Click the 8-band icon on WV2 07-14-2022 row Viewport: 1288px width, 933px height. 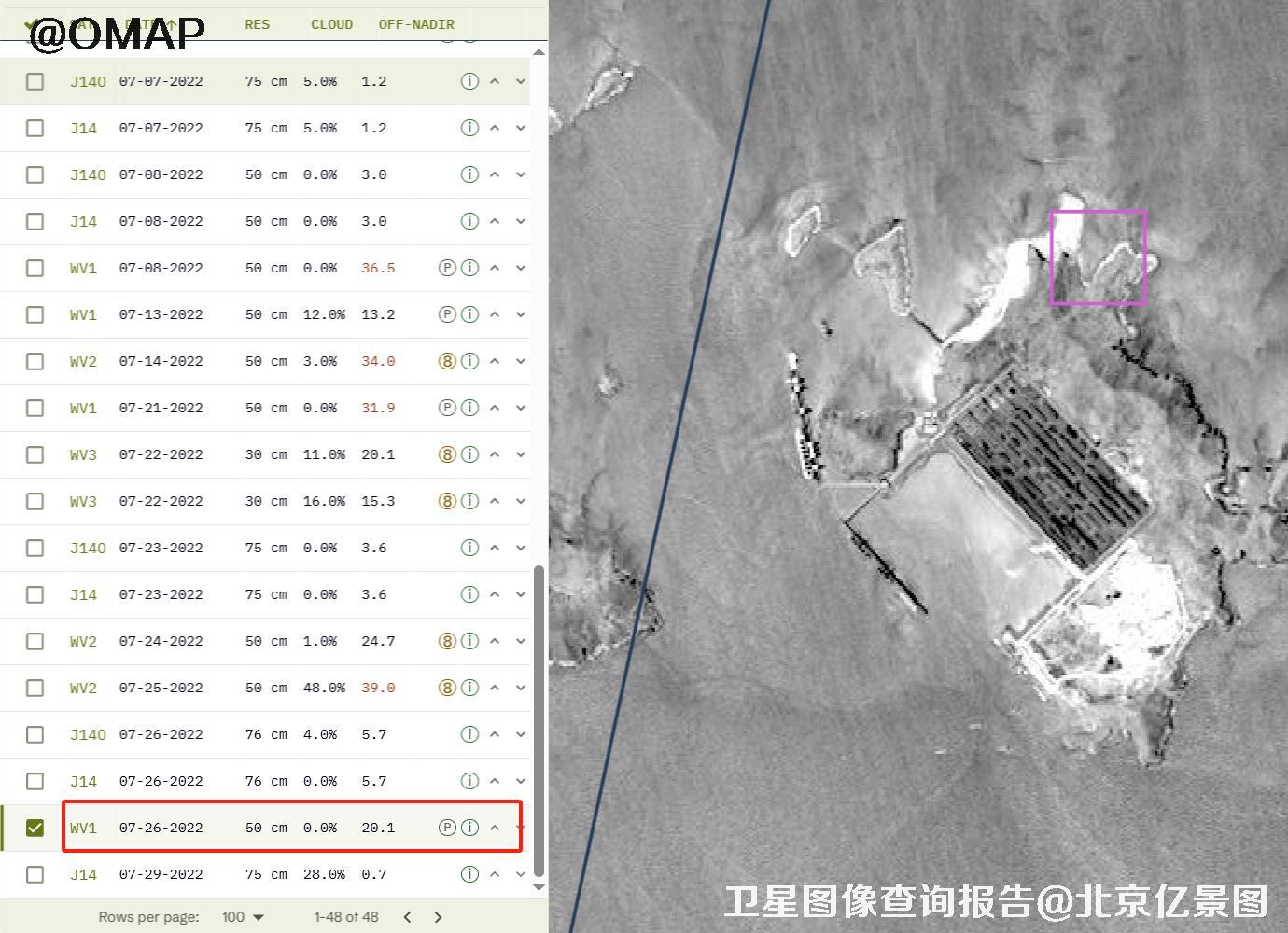(447, 361)
